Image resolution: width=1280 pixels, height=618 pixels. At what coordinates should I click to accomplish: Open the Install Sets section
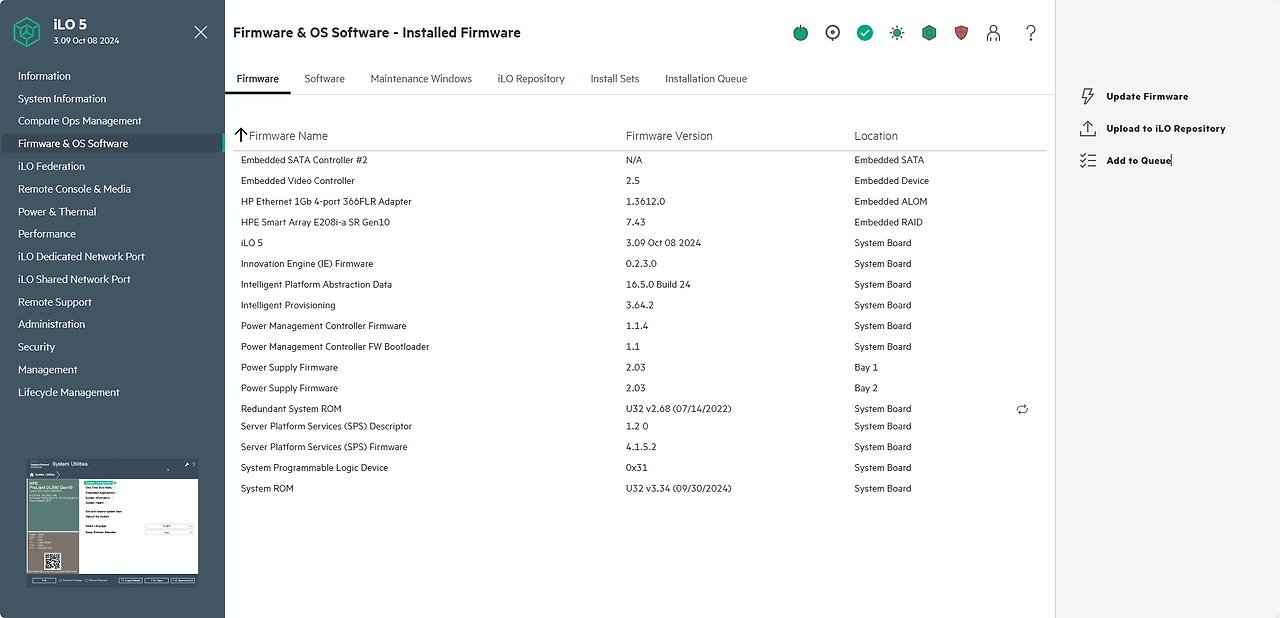point(614,78)
